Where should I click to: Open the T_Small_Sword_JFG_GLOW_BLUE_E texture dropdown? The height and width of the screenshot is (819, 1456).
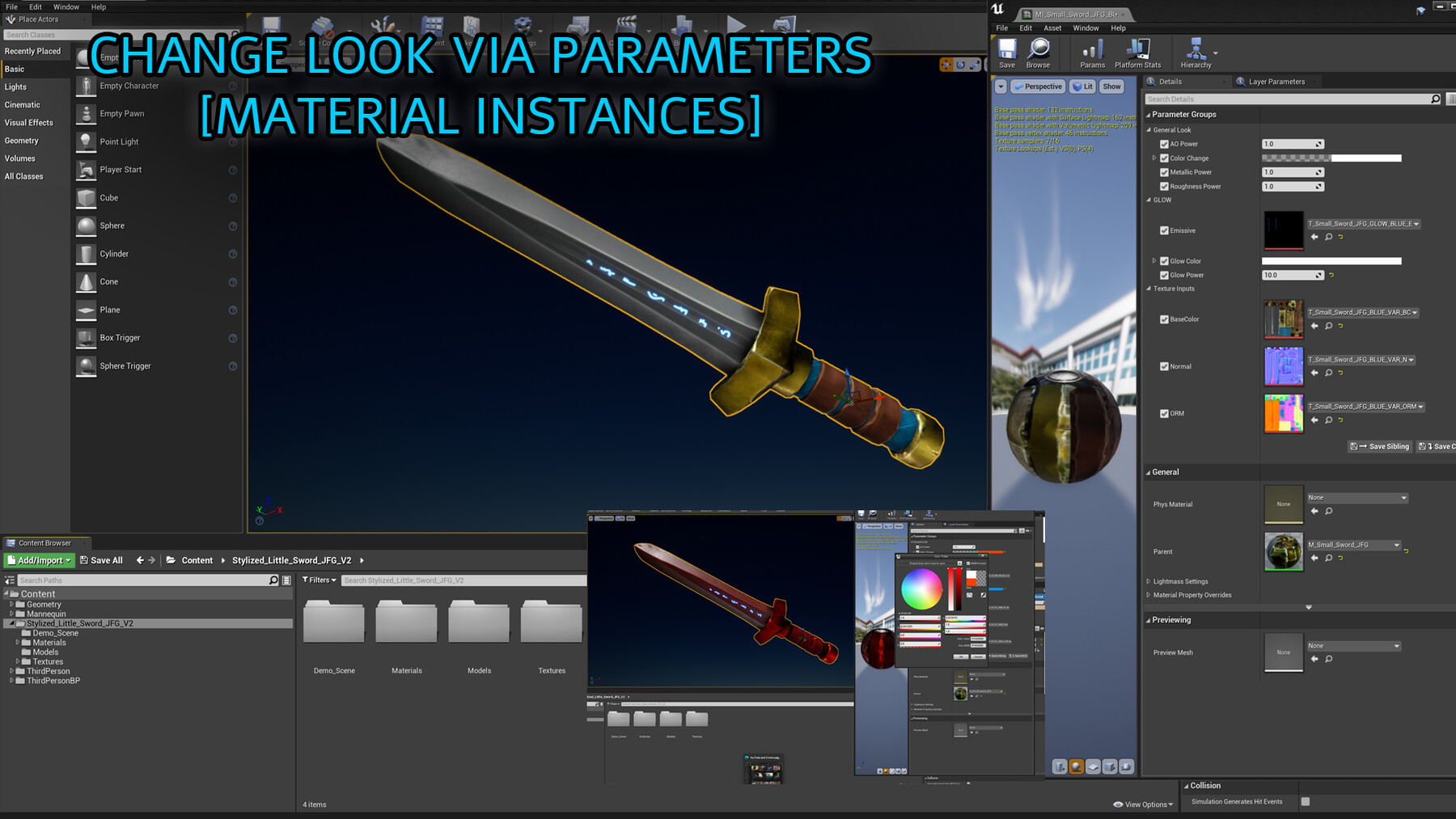point(1363,223)
